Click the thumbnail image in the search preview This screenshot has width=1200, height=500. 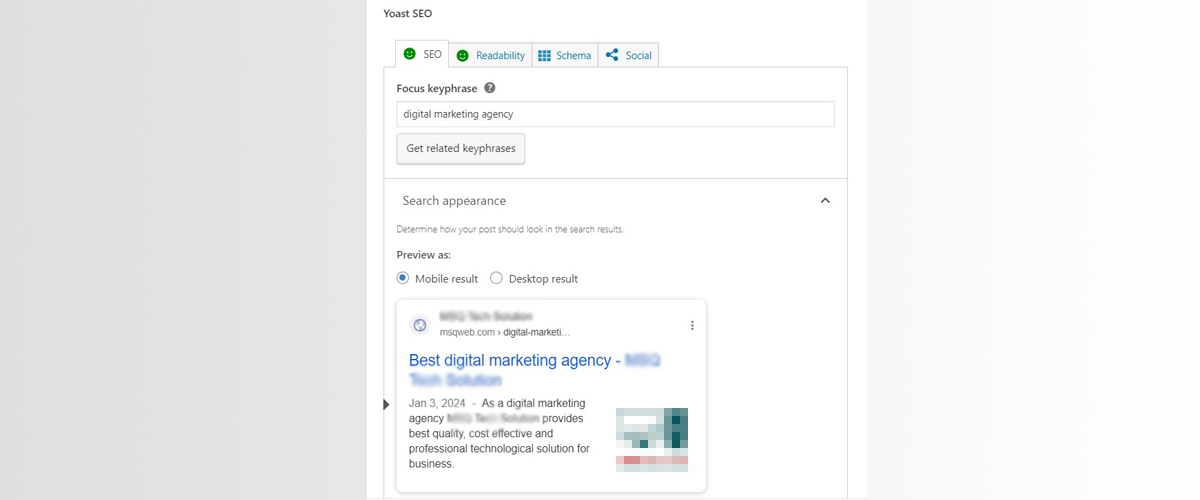click(651, 439)
